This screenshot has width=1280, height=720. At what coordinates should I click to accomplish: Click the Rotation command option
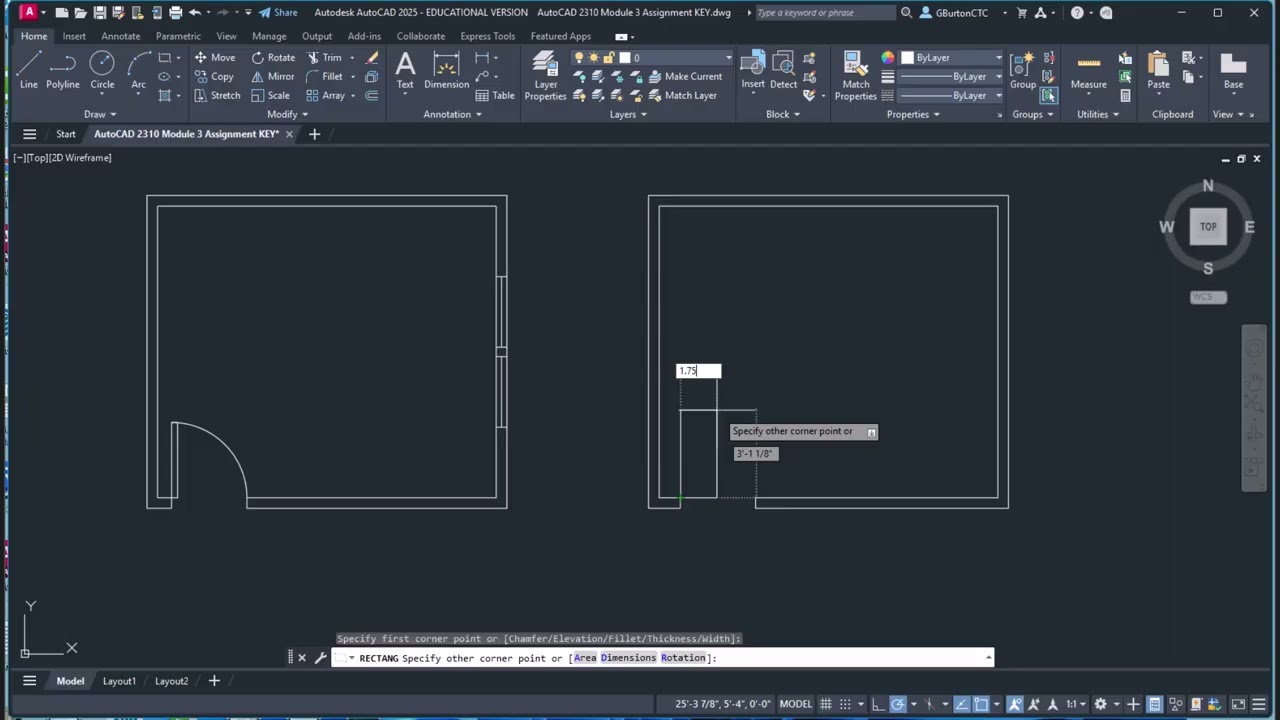pyautogui.click(x=684, y=658)
